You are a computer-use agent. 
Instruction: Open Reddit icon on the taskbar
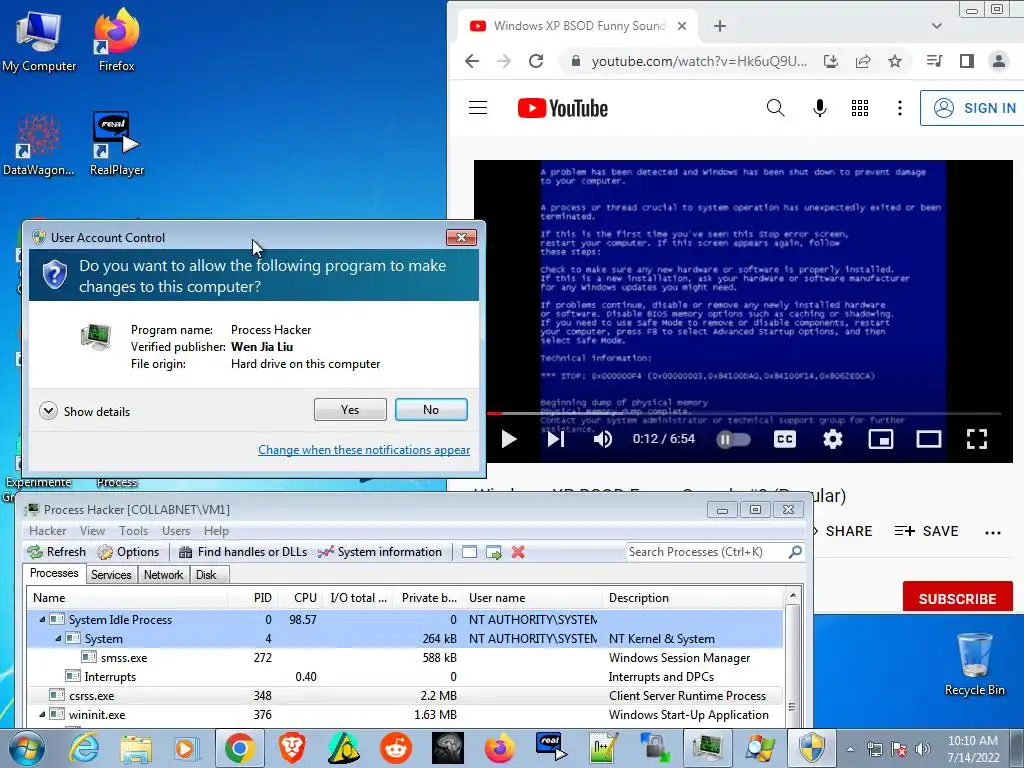pyautogui.click(x=396, y=748)
